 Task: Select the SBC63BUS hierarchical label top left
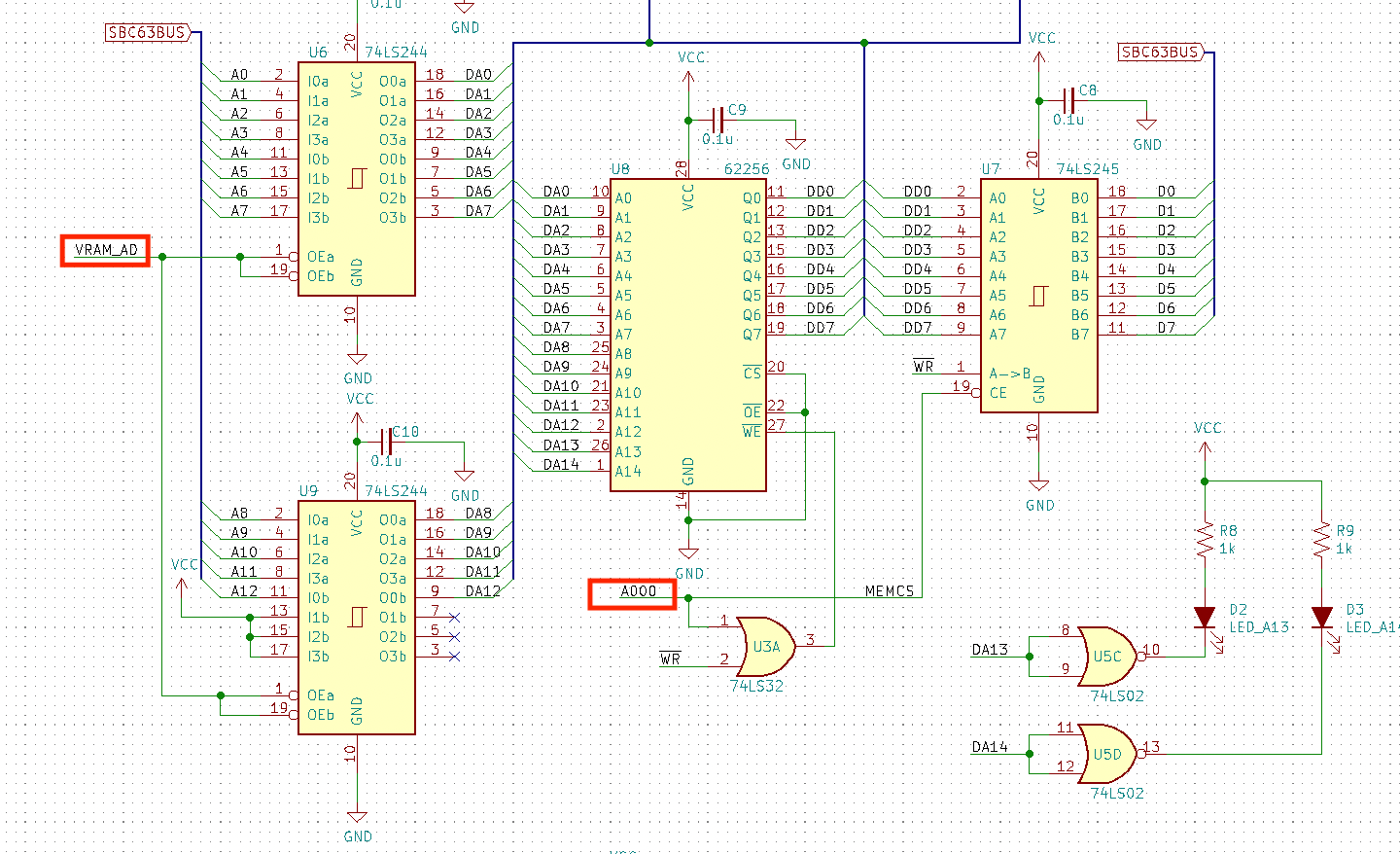tap(148, 32)
